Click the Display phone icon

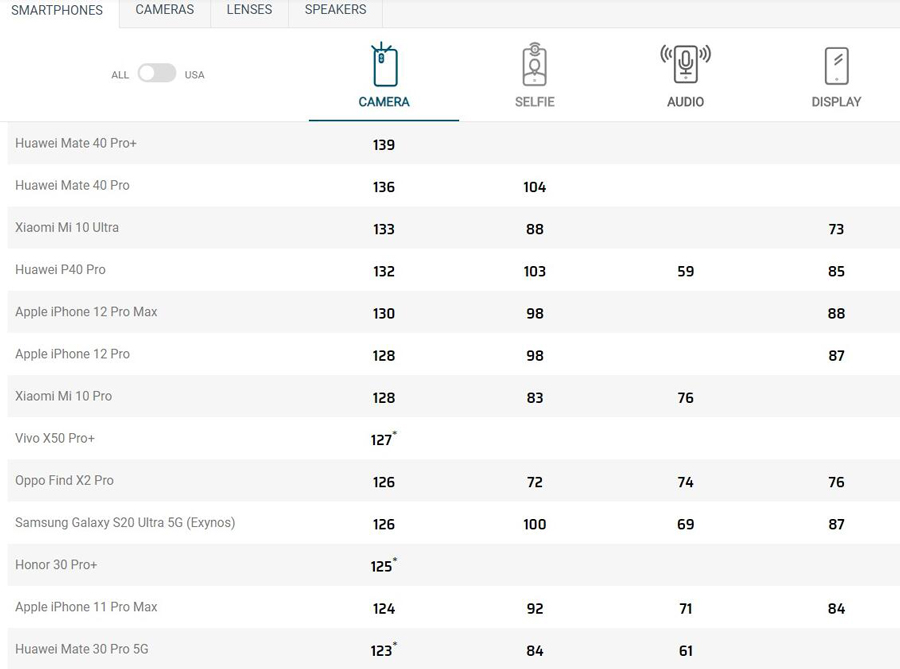836,66
